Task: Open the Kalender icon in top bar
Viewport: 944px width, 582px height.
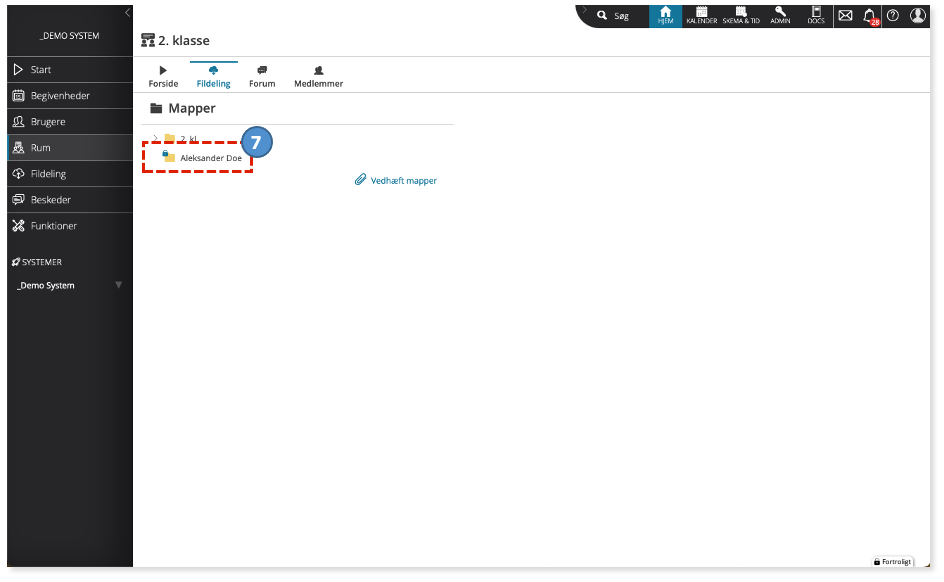Action: [x=701, y=16]
